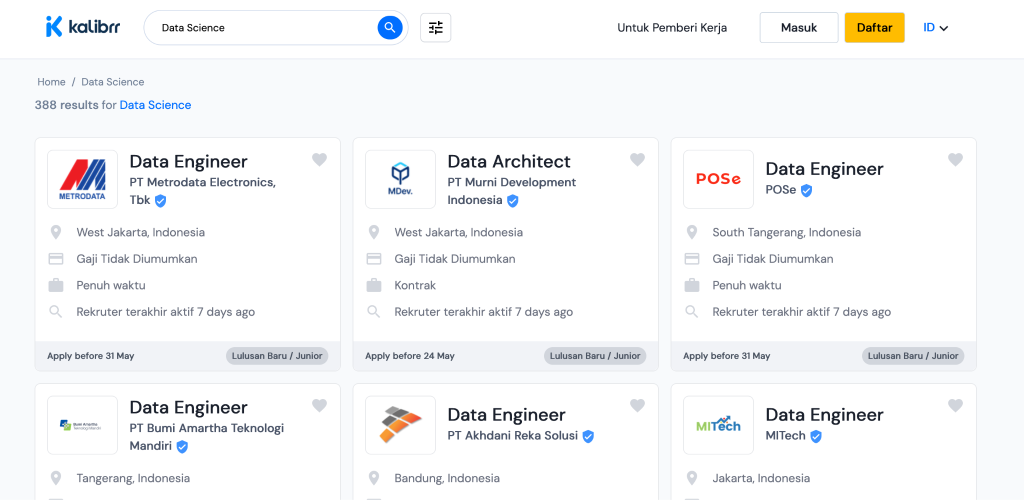Open Data Engineer at PT Bumi Amartha
The width and height of the screenshot is (1024, 500).
[189, 407]
